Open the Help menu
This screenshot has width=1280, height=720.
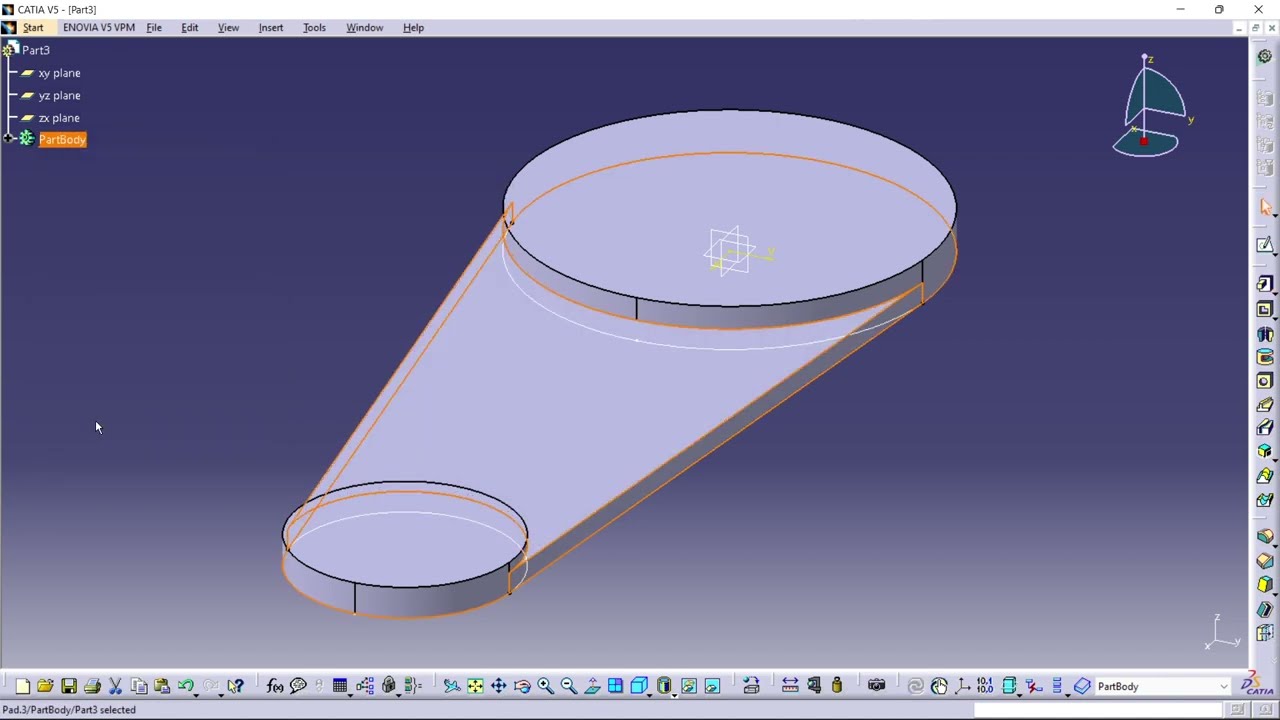click(x=413, y=28)
